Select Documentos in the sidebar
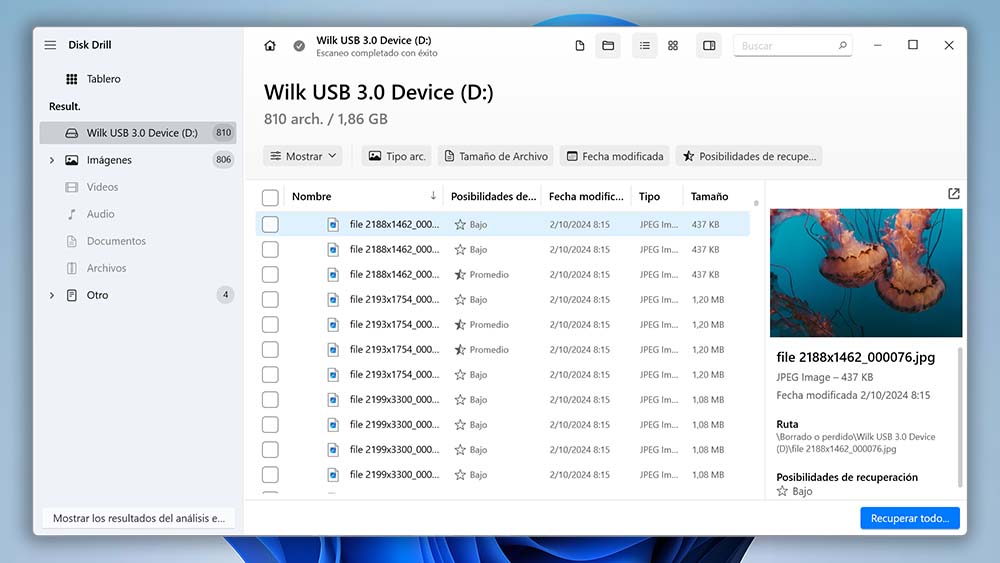 tap(138, 241)
